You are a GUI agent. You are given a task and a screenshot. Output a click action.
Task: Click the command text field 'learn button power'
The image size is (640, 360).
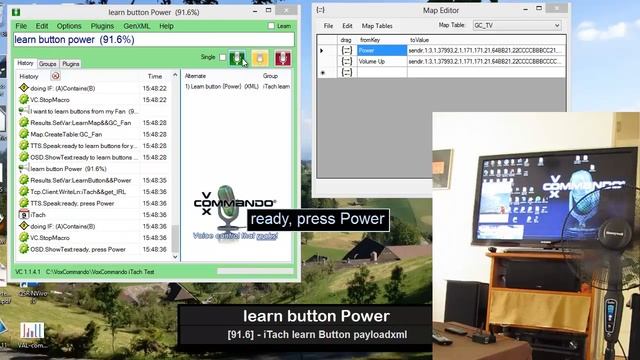point(153,40)
